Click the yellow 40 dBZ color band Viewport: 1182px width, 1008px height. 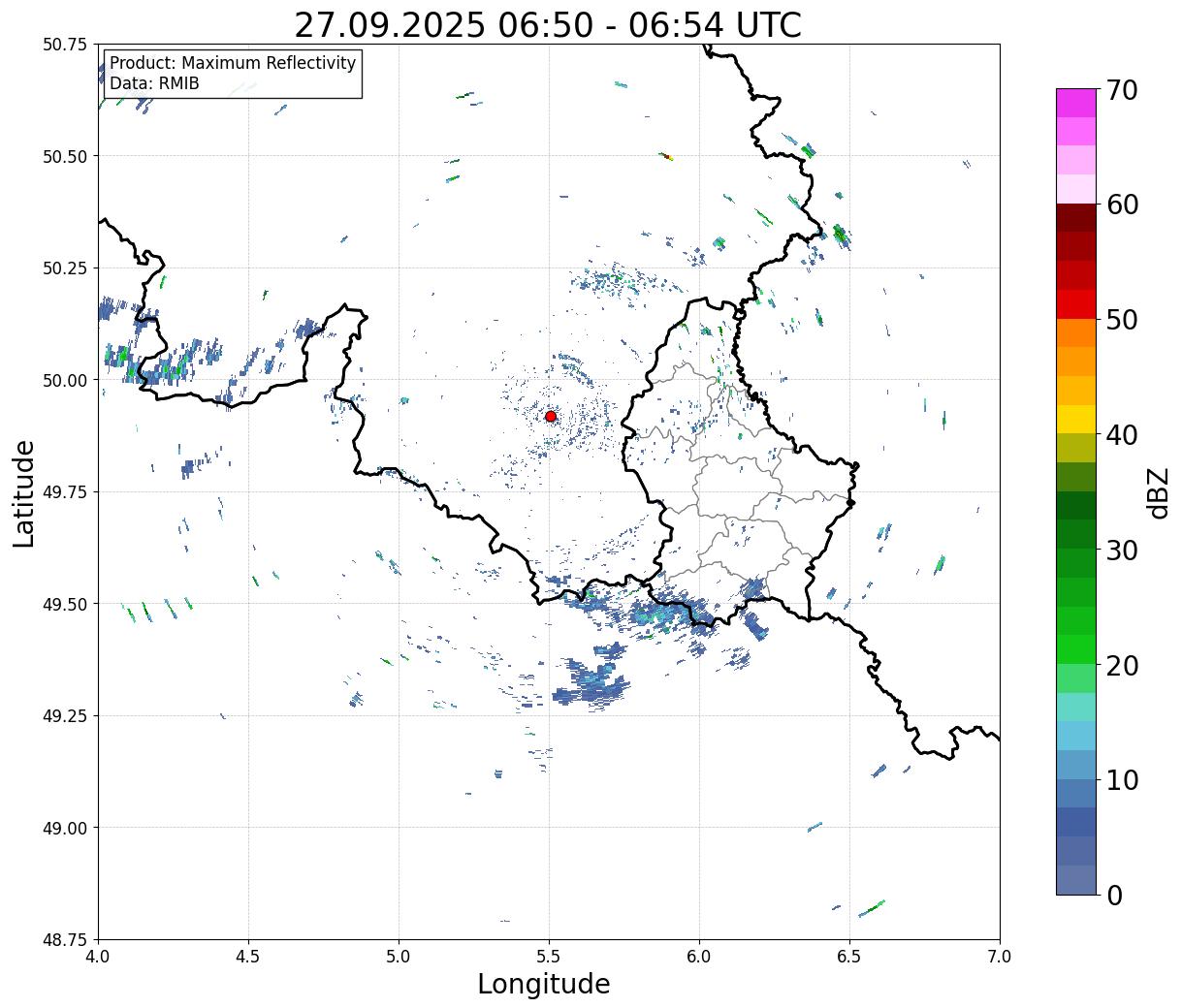click(x=1076, y=419)
